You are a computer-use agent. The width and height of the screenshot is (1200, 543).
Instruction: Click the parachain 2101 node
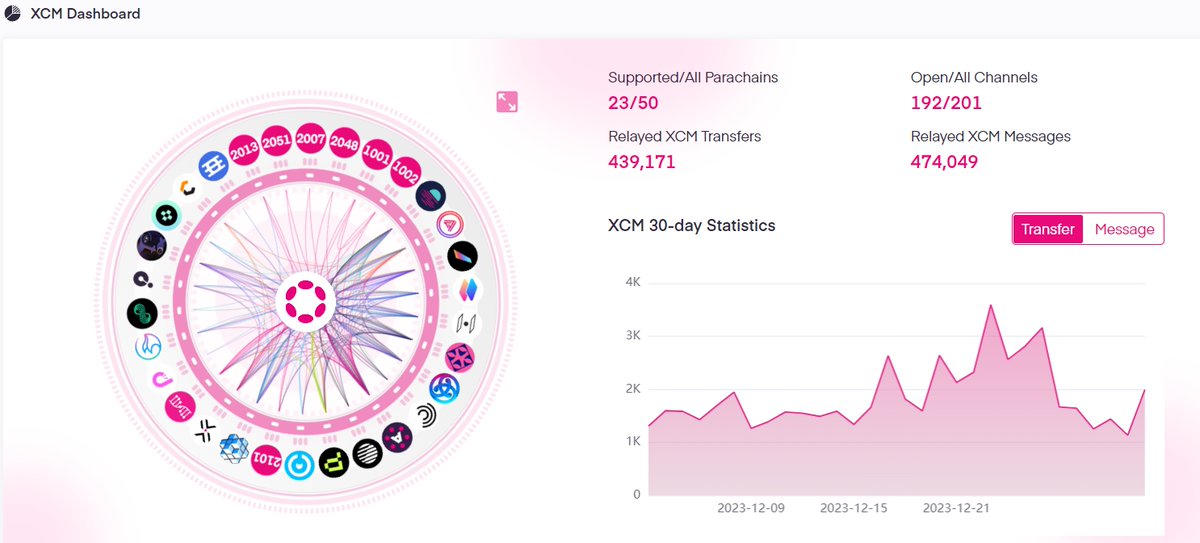[x=266, y=458]
